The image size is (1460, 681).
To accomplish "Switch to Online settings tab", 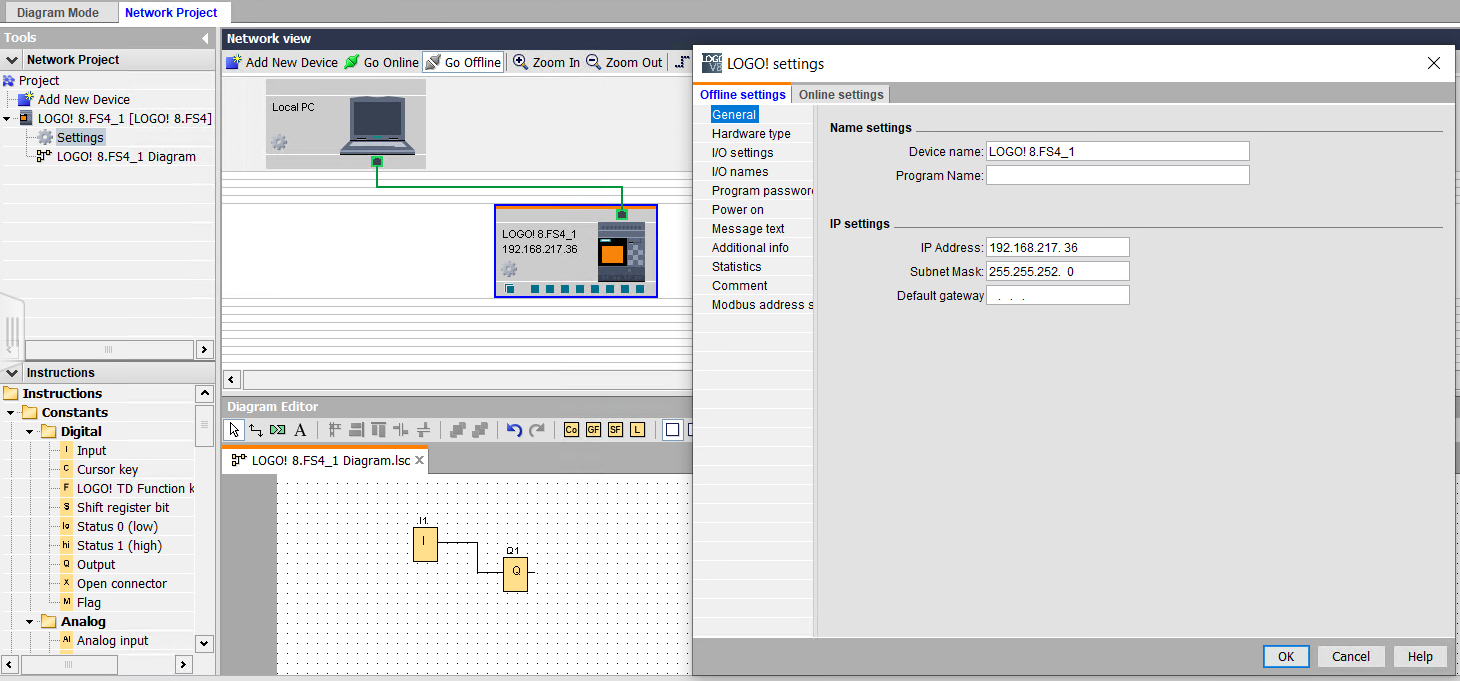I will [840, 95].
